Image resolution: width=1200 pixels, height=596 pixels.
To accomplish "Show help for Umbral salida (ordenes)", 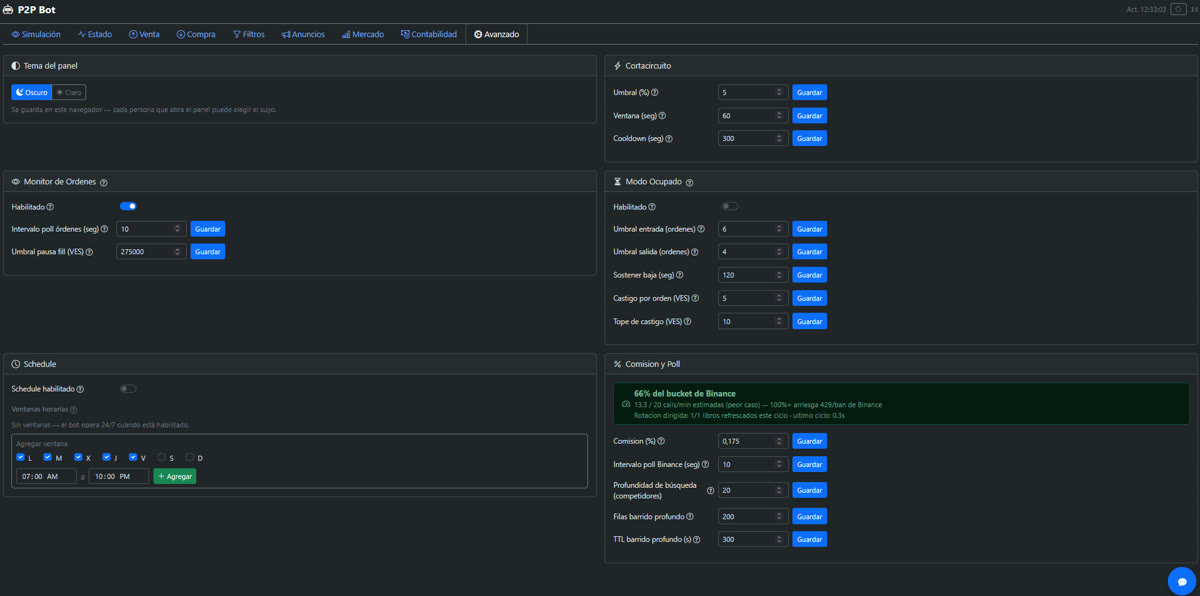I will click(x=695, y=252).
